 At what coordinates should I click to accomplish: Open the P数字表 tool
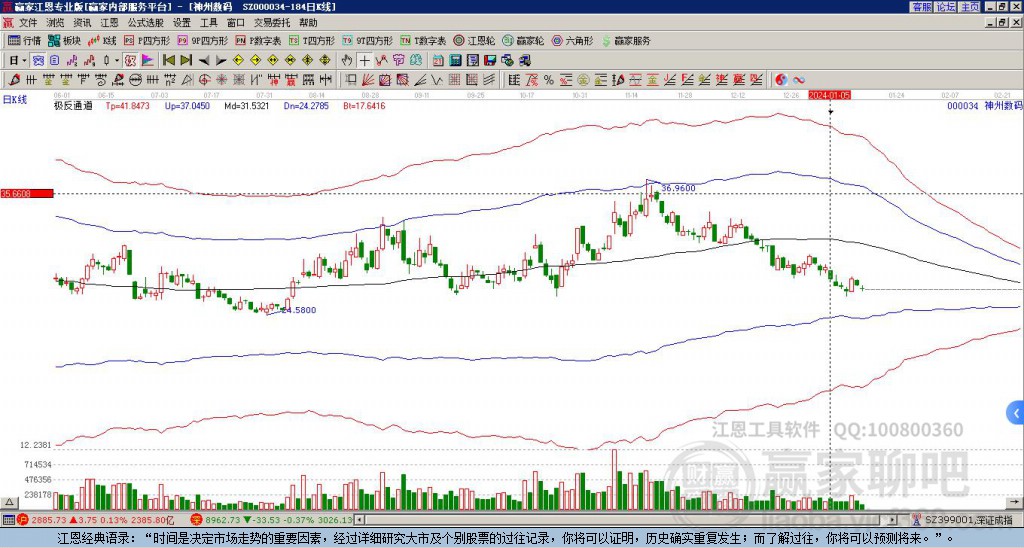[x=258, y=40]
